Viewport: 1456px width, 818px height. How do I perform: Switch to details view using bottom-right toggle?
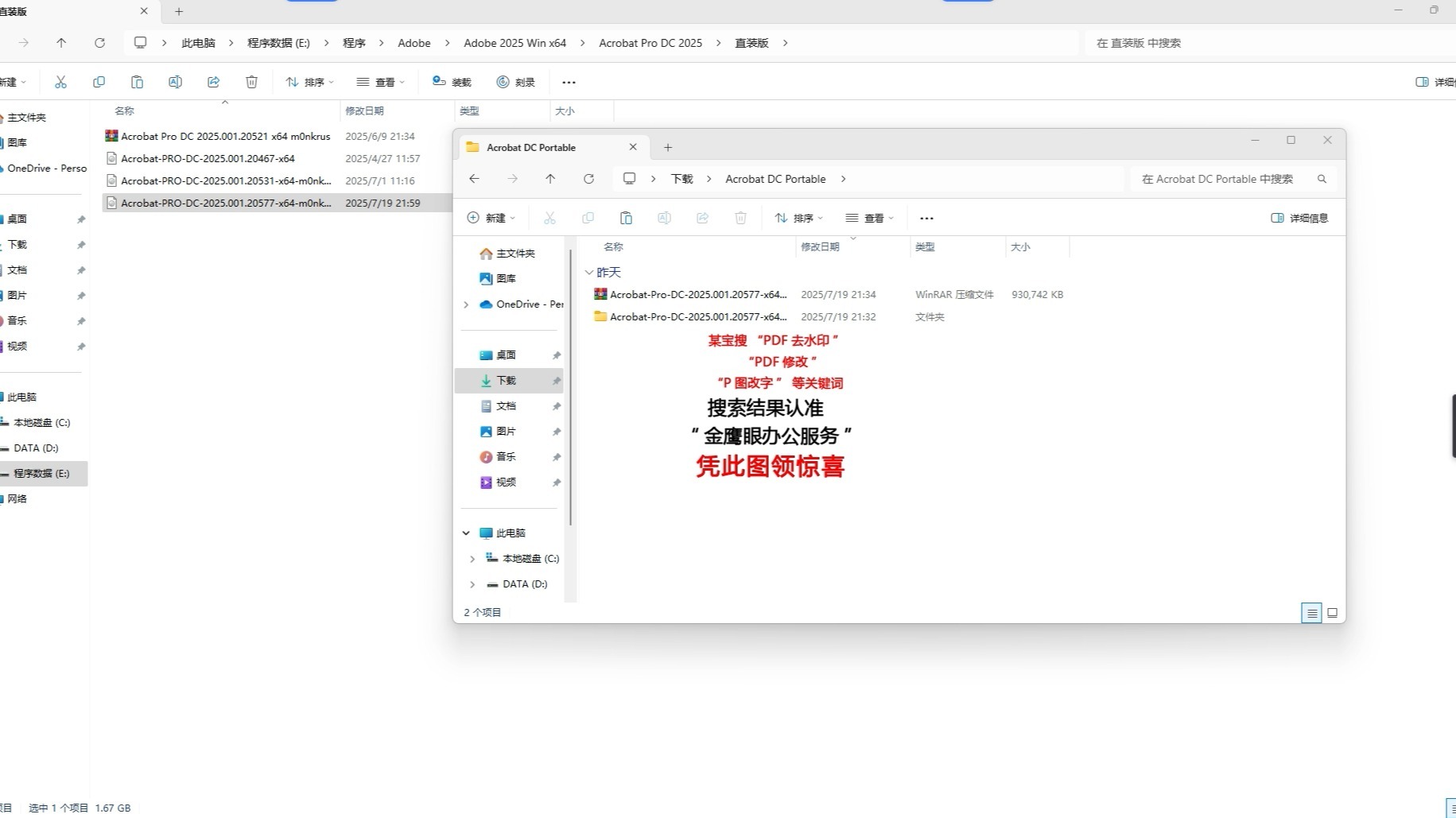[x=1310, y=612]
